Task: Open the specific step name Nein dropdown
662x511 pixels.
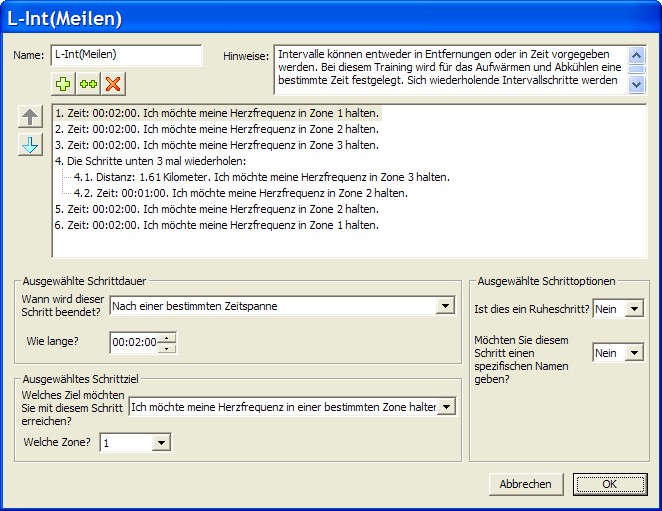Action: pos(634,353)
